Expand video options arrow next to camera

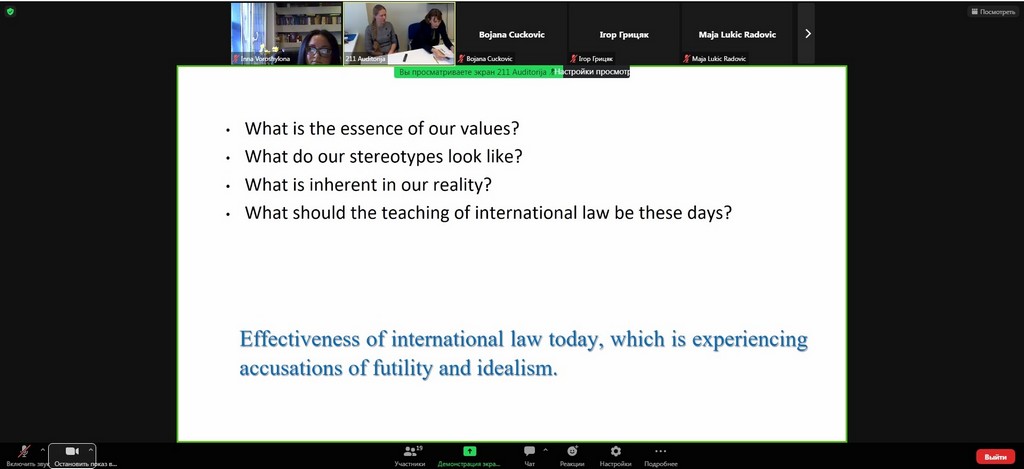coord(91,450)
